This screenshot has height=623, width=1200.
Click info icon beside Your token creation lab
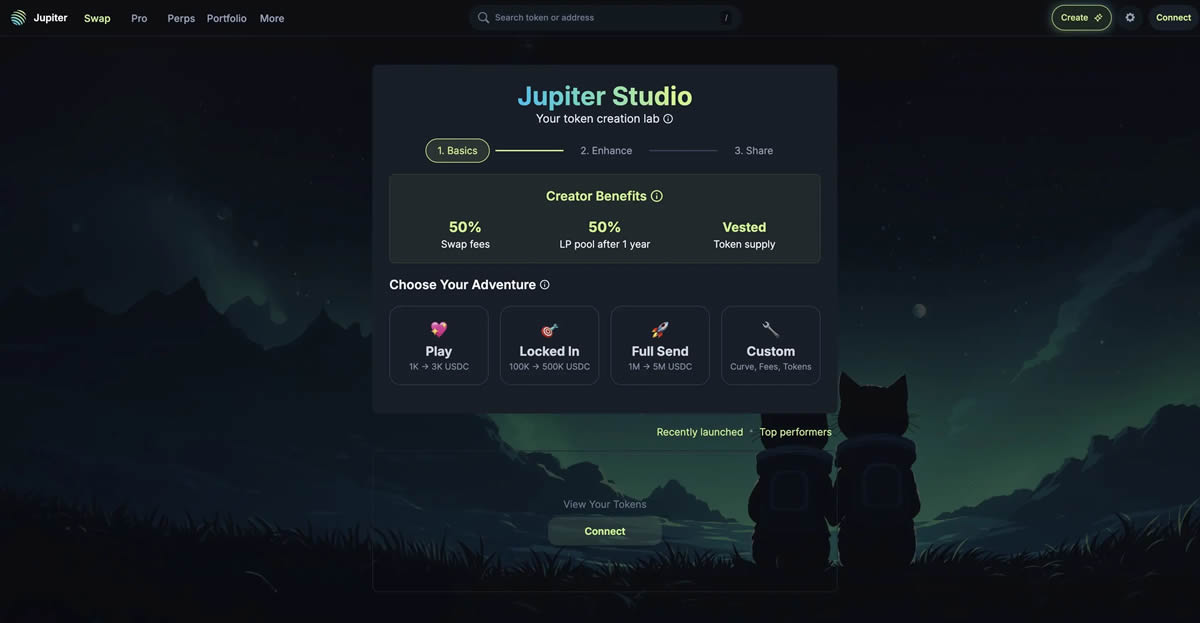tap(668, 119)
